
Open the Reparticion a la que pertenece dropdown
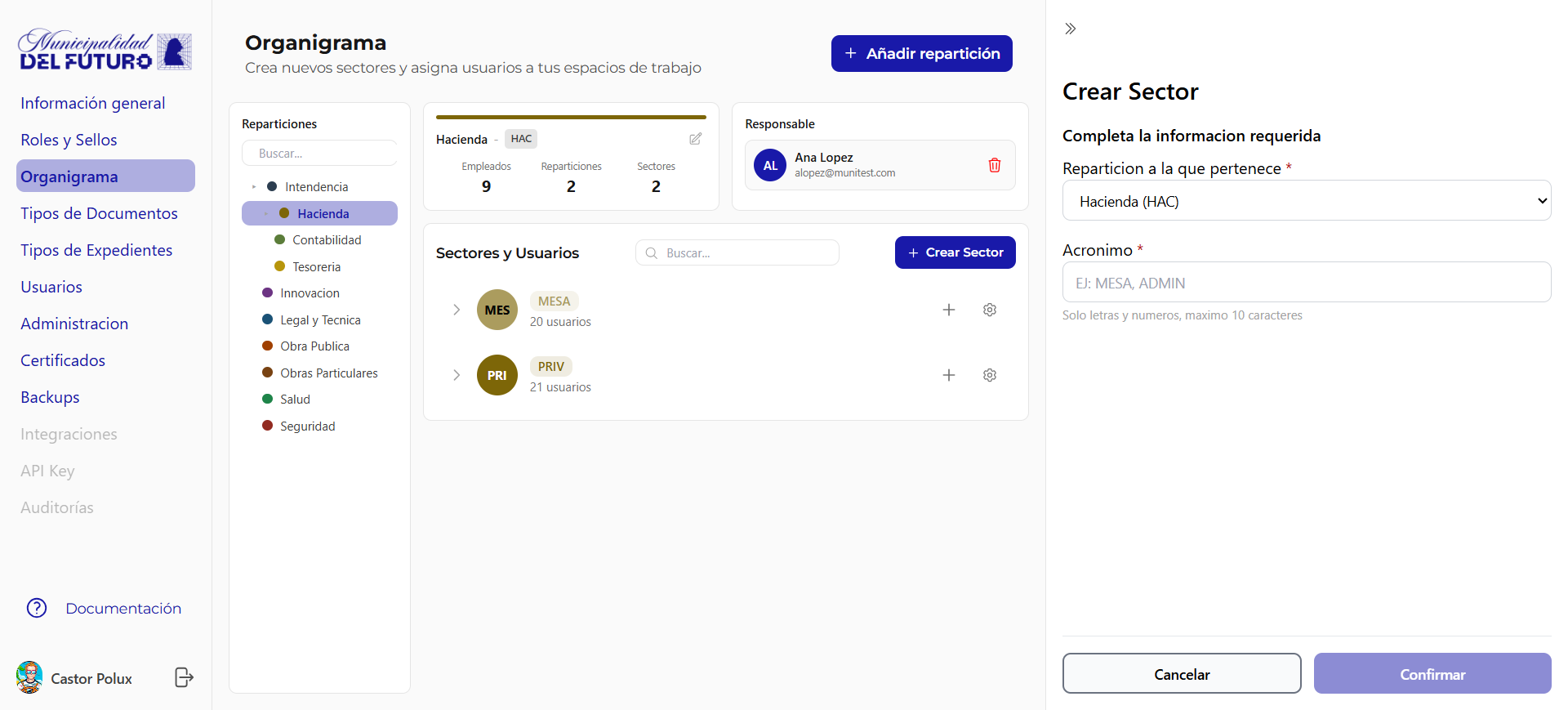coord(1306,201)
